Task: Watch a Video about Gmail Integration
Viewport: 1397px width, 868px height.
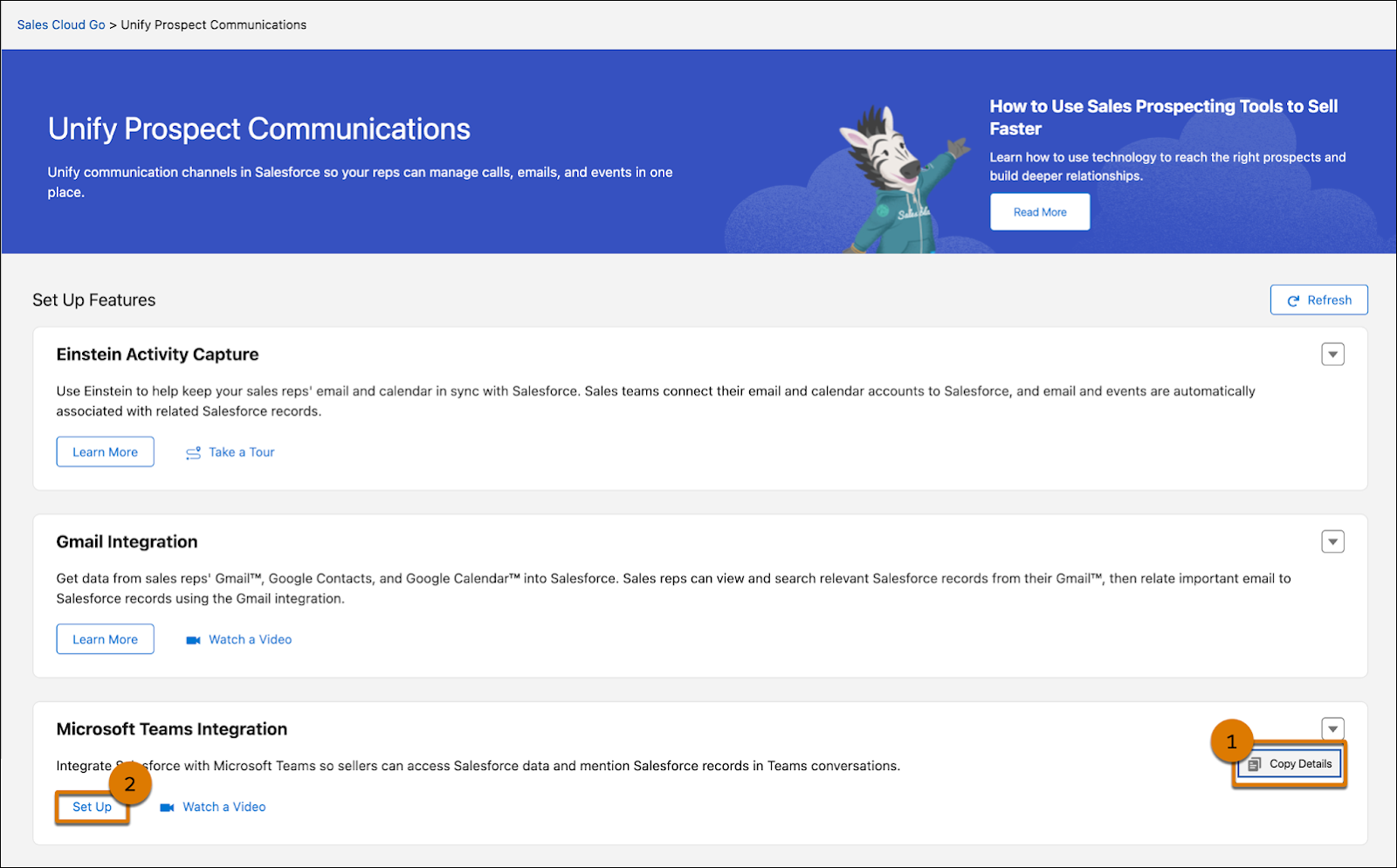Action: click(251, 639)
